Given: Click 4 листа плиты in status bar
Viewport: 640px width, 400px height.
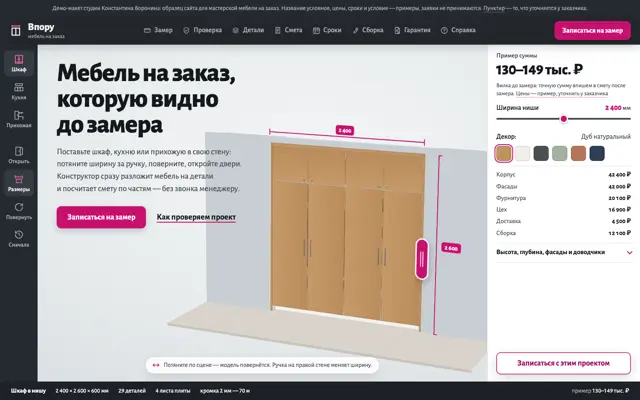Looking at the screenshot, I should 173,391.
